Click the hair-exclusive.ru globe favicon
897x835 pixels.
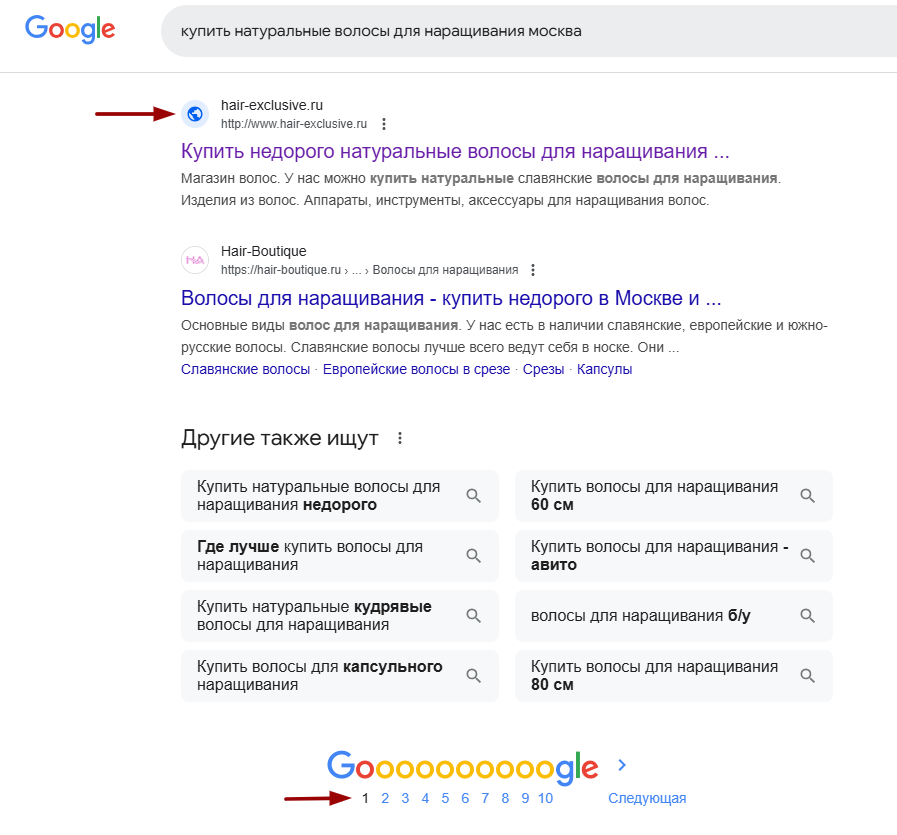(x=195, y=114)
